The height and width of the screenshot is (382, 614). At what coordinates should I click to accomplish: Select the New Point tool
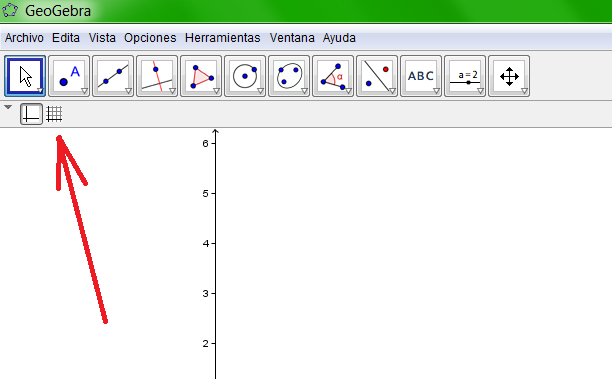(69, 76)
